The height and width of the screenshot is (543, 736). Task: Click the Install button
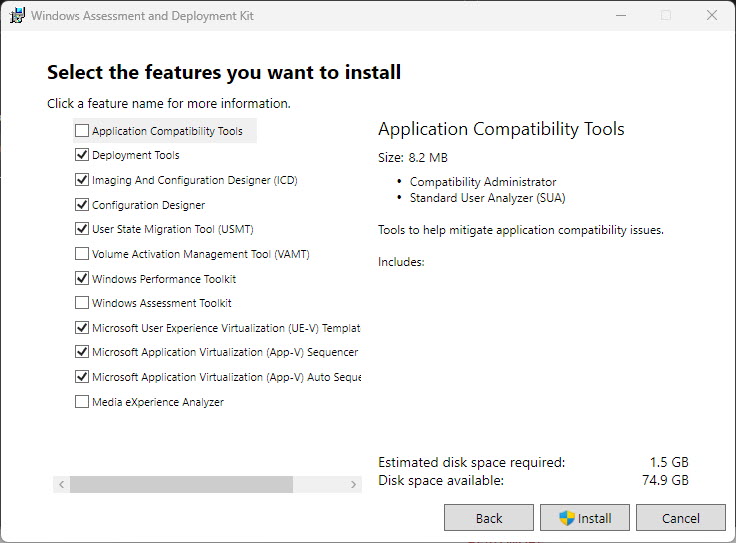(585, 518)
